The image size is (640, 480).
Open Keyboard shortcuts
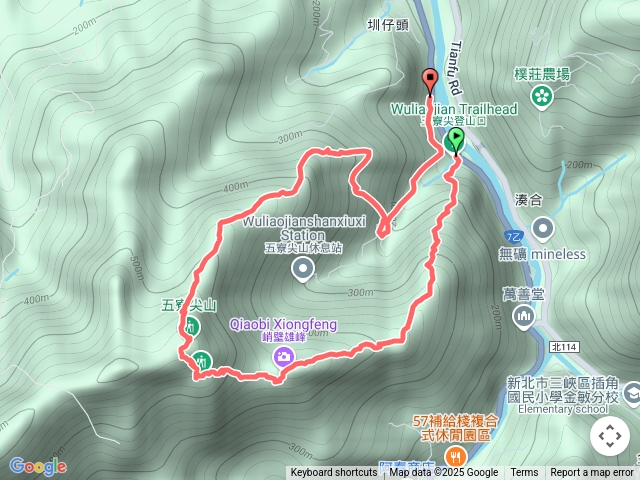click(333, 473)
